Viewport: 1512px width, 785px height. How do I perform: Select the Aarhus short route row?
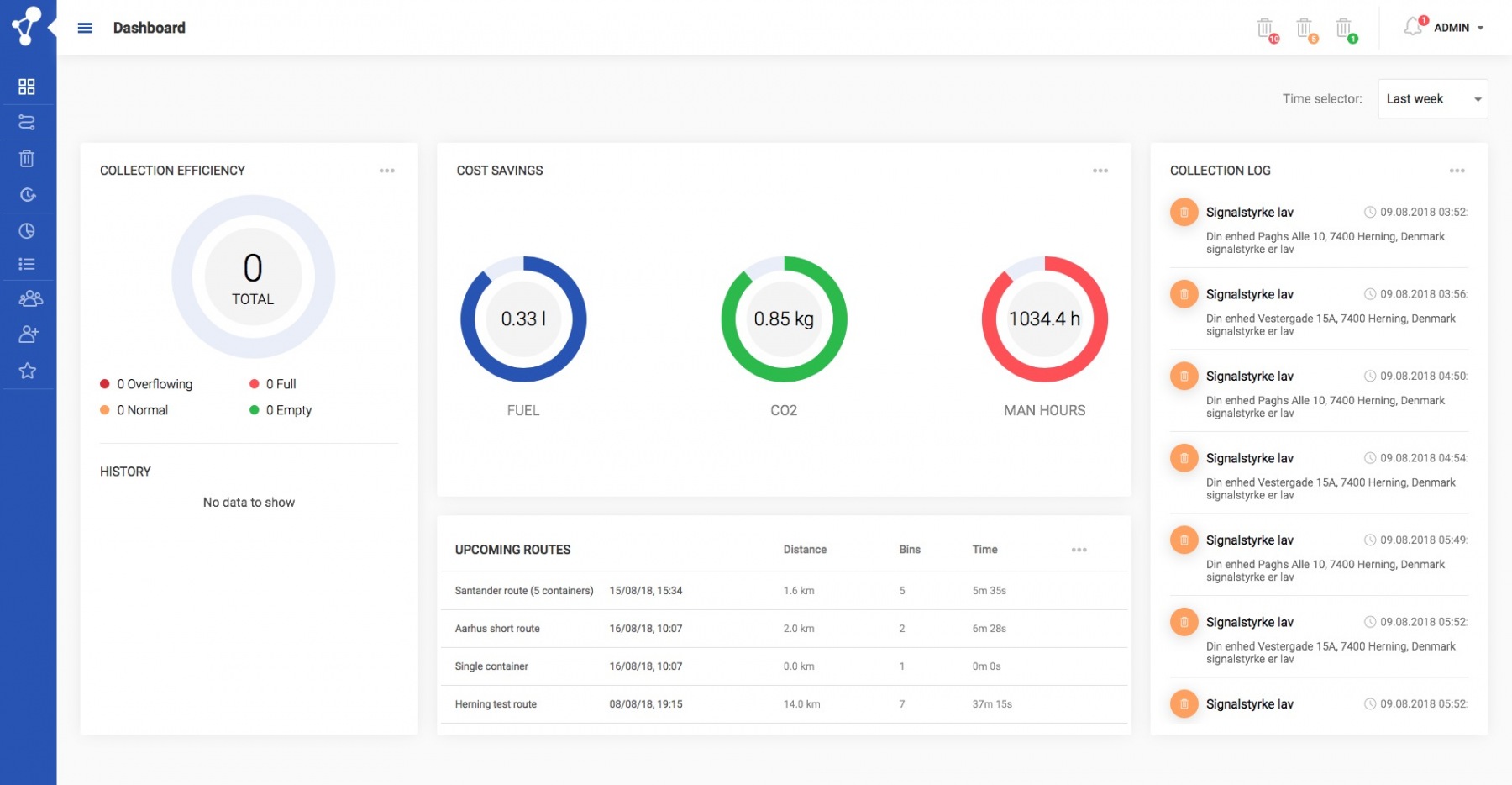coord(497,629)
